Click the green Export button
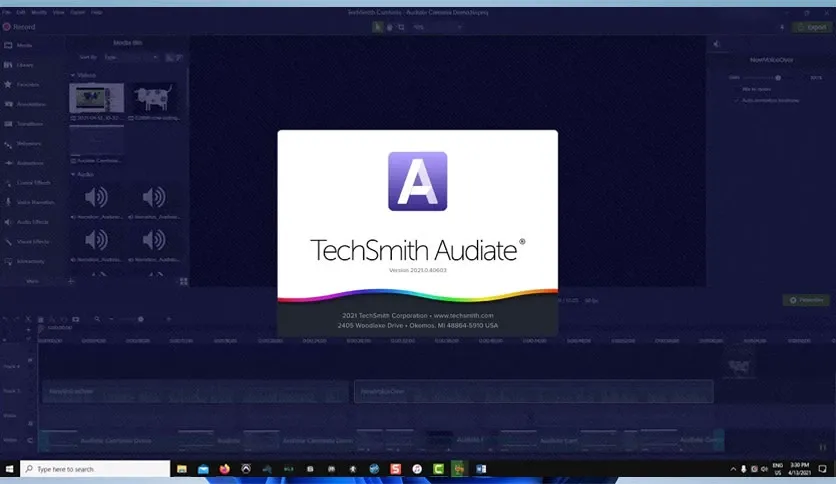The height and width of the screenshot is (484, 836). (811, 27)
